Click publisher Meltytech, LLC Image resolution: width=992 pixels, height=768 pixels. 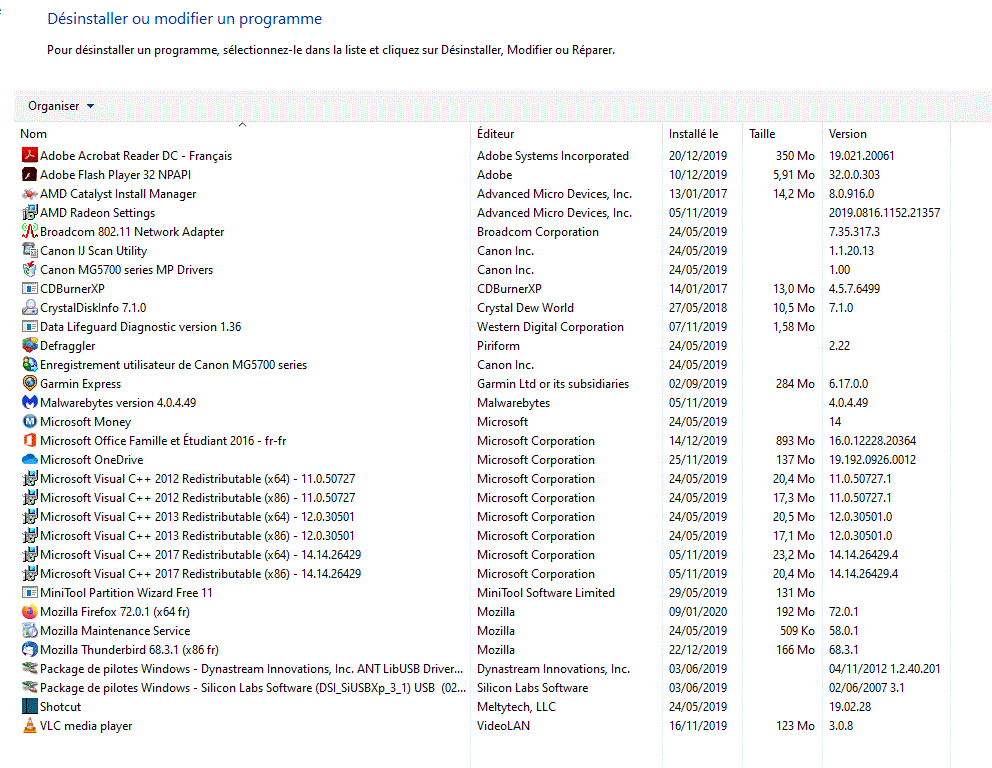[516, 706]
